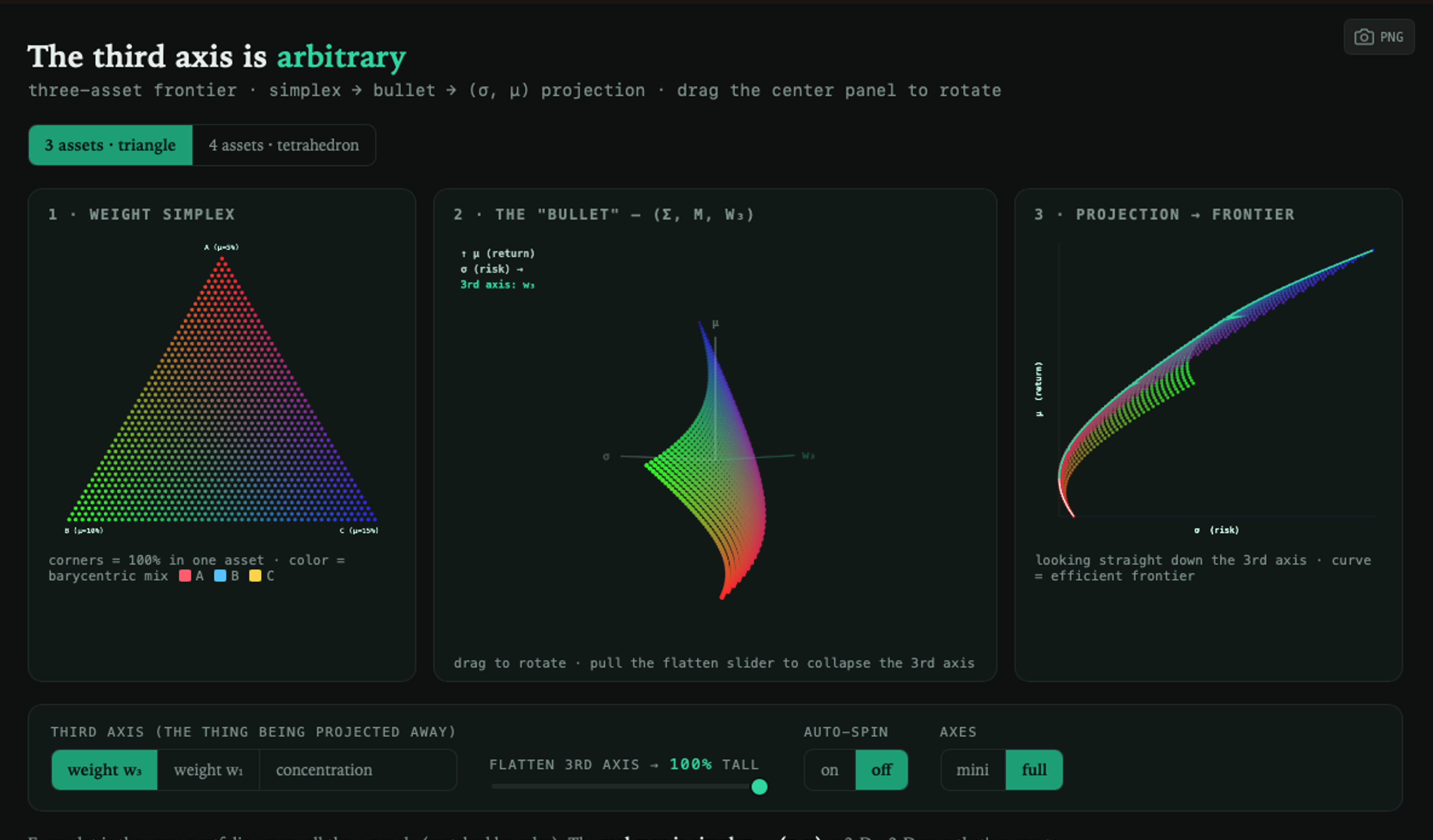Turn auto-spin off

click(x=881, y=769)
